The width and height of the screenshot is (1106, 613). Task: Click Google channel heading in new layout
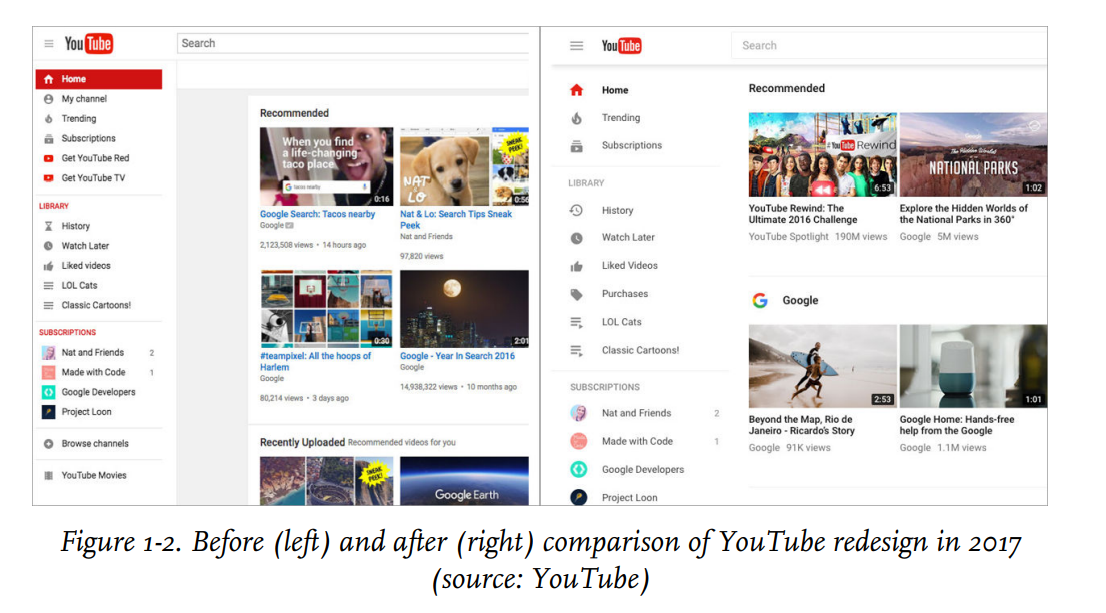coord(800,301)
